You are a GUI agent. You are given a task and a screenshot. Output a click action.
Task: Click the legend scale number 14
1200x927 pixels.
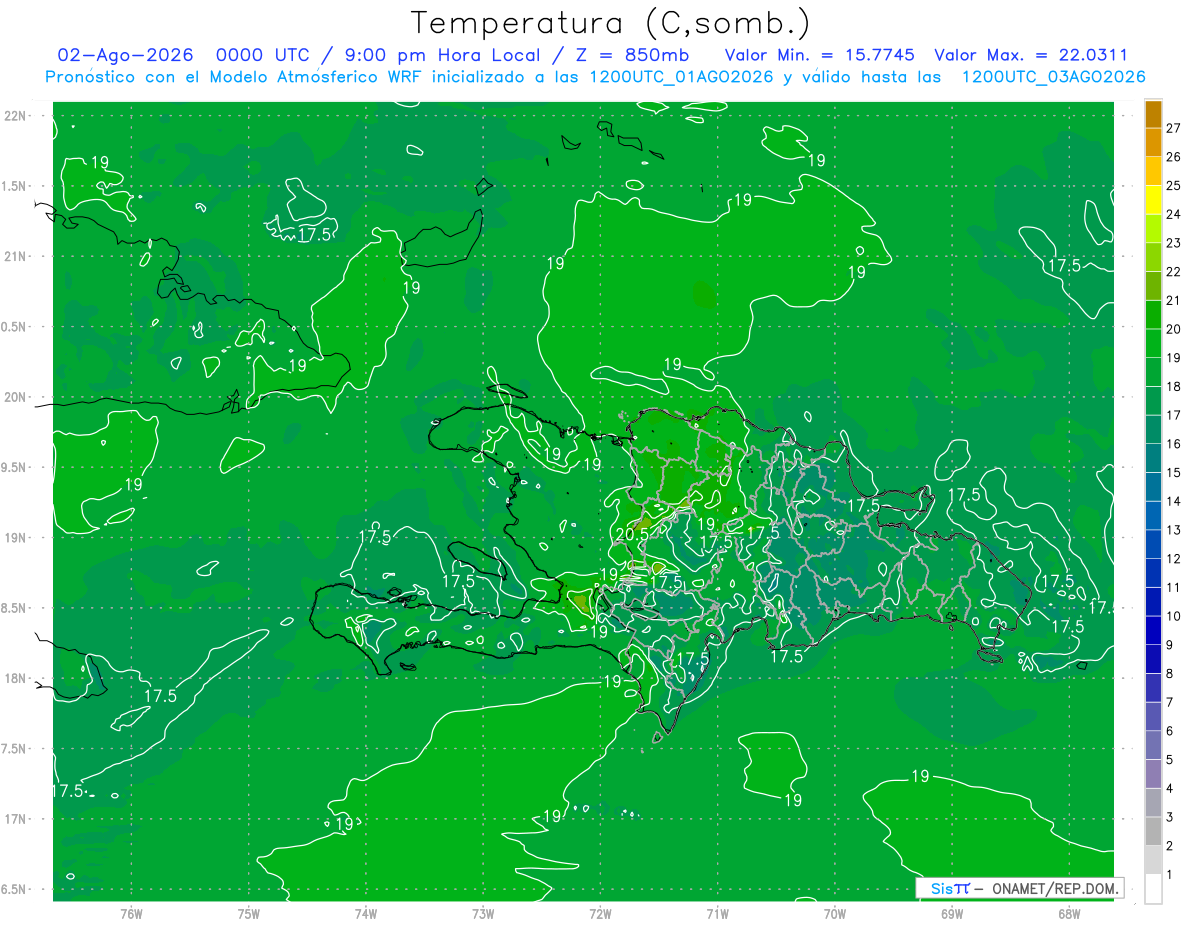click(x=1173, y=501)
